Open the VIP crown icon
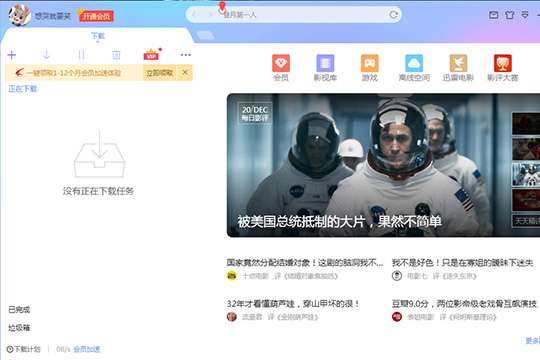 pyautogui.click(x=151, y=54)
